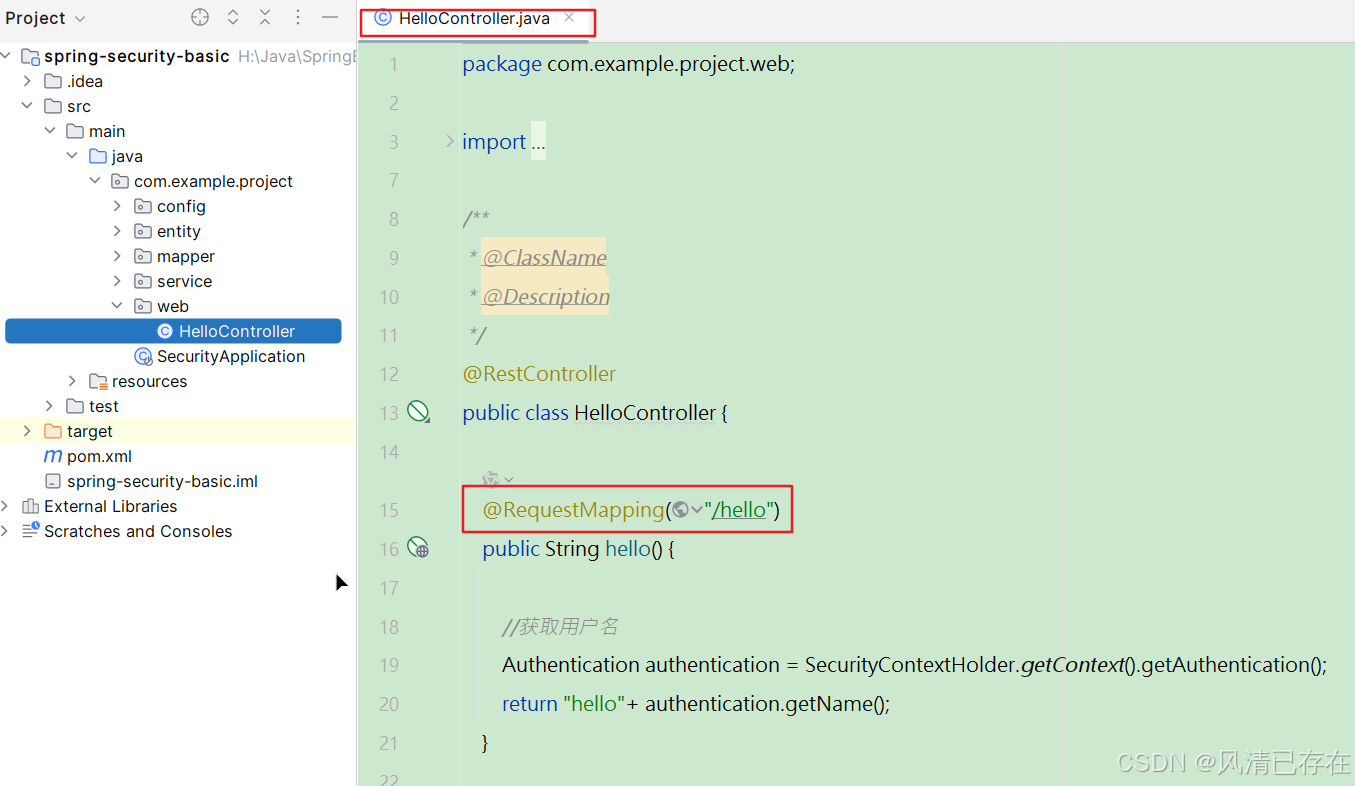Expand Scratches and Consoles node
Screen dimensions: 1355x786
click(x=6, y=531)
